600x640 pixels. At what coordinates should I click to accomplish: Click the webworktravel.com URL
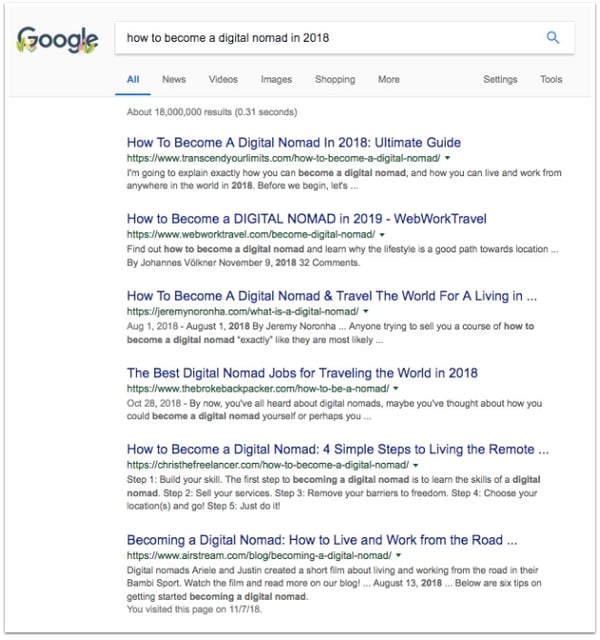click(251, 235)
